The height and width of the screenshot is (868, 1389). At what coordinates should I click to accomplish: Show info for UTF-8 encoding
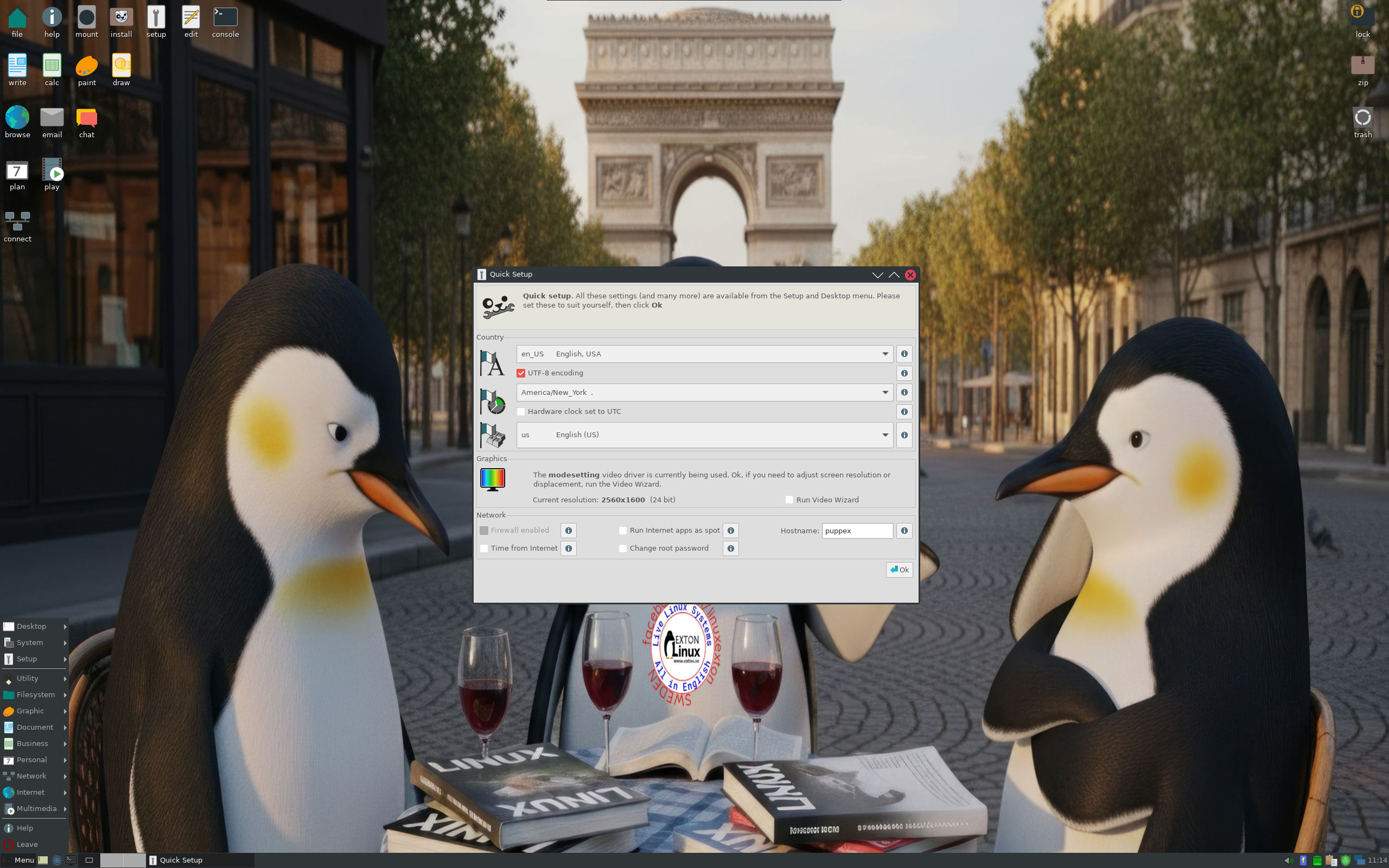[904, 373]
